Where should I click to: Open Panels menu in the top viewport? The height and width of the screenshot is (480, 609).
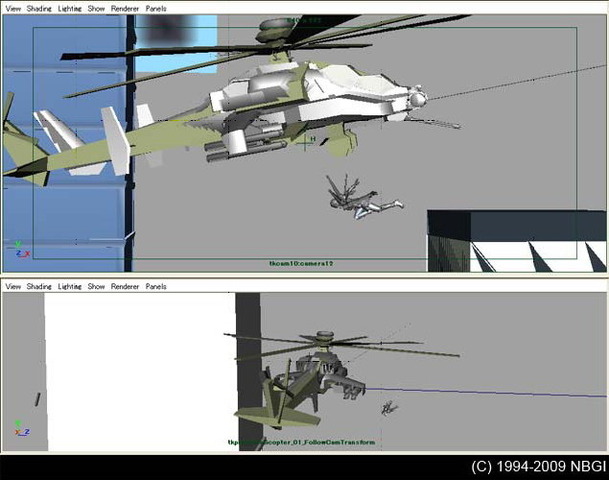pyautogui.click(x=156, y=8)
